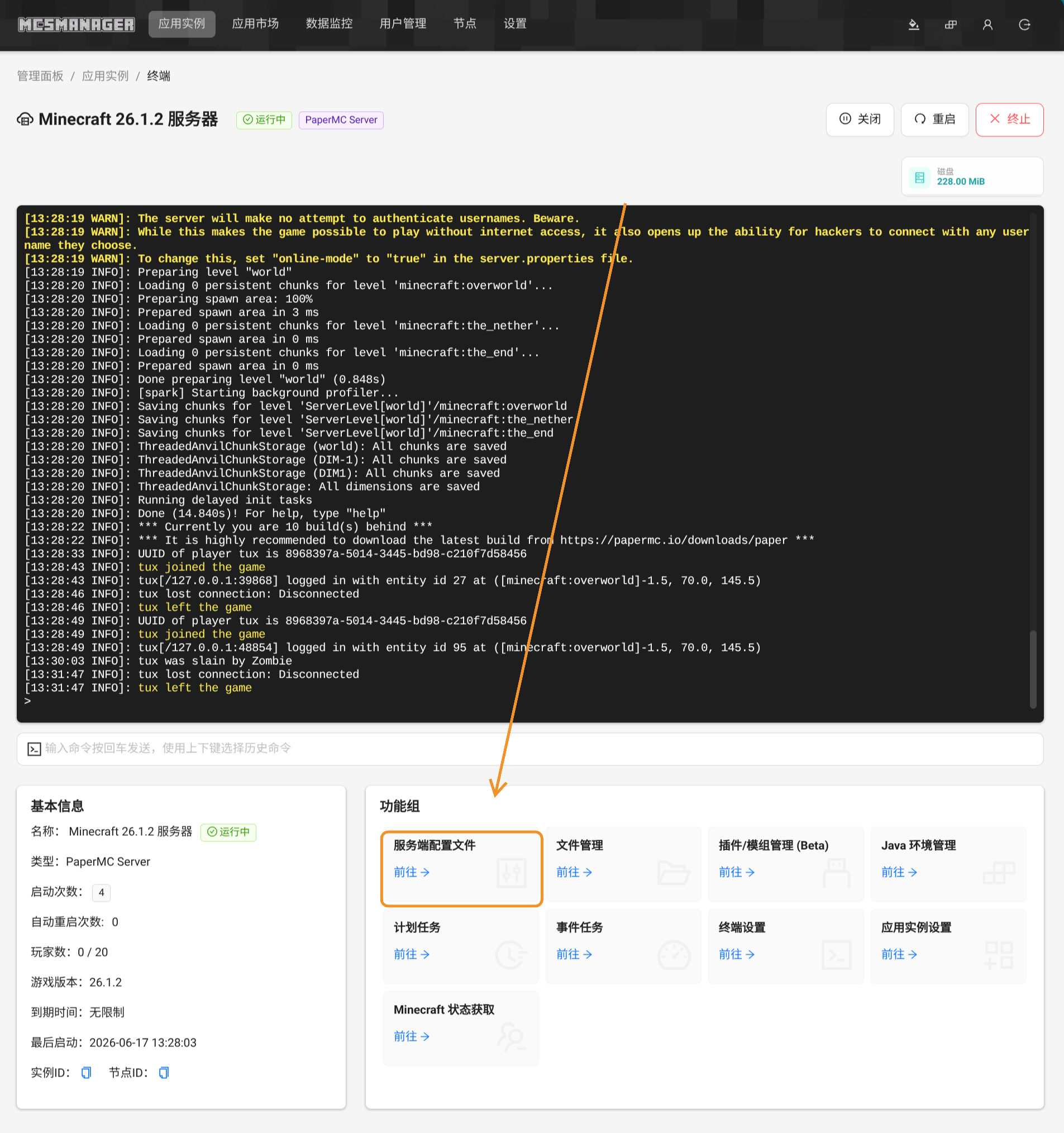Copy the 节点ID via copy icon

point(164,1073)
